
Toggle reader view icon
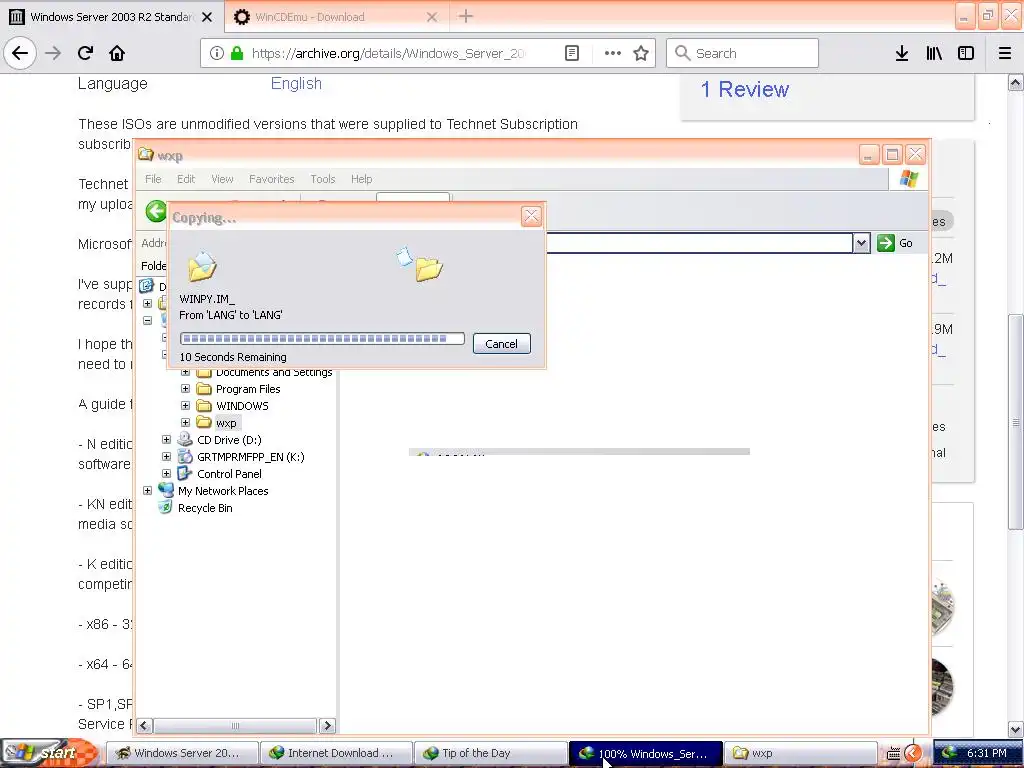point(571,53)
